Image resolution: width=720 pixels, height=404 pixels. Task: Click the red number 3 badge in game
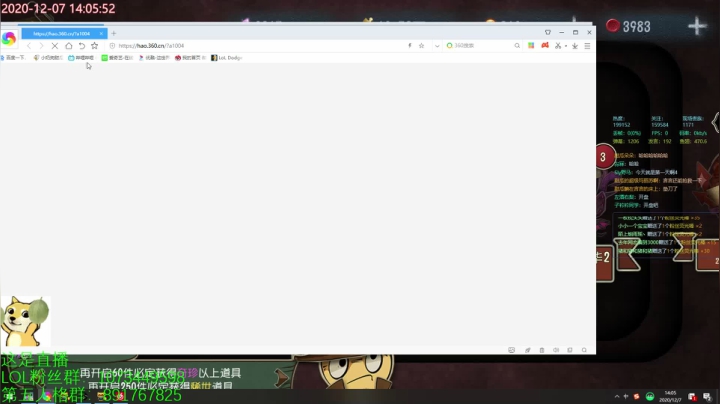603,157
